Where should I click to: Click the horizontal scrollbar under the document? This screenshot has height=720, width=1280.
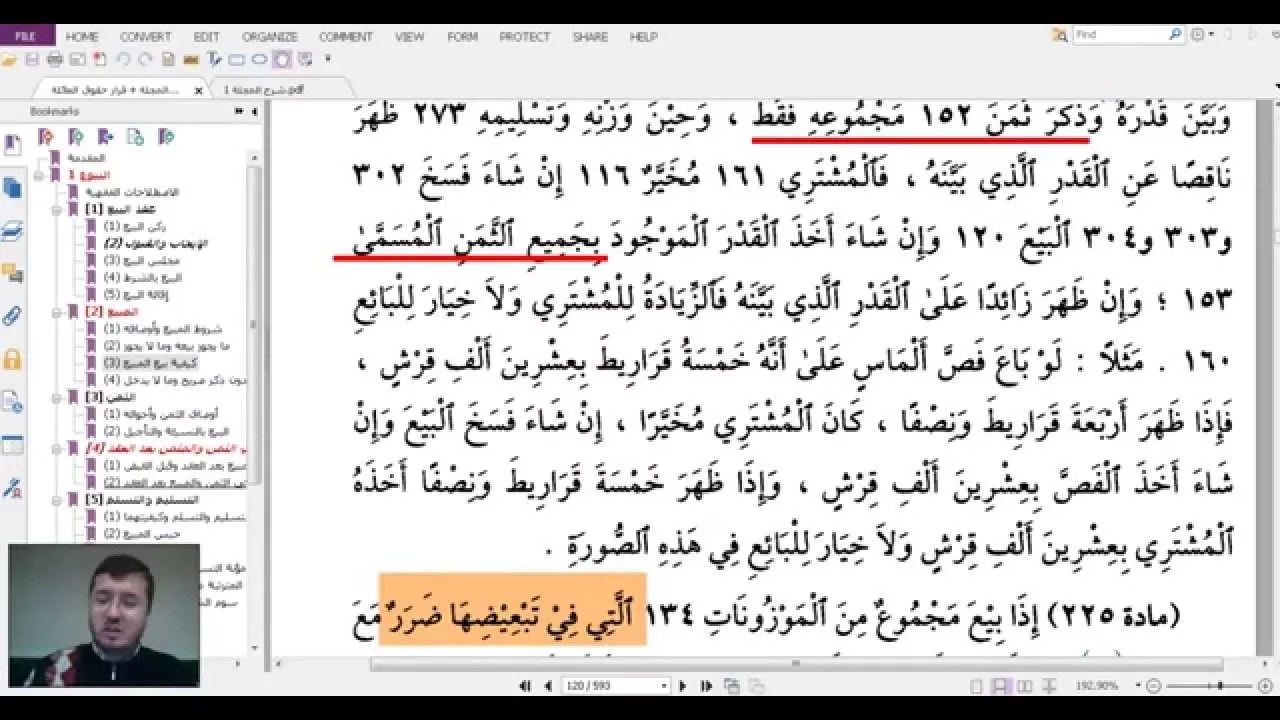pos(797,664)
